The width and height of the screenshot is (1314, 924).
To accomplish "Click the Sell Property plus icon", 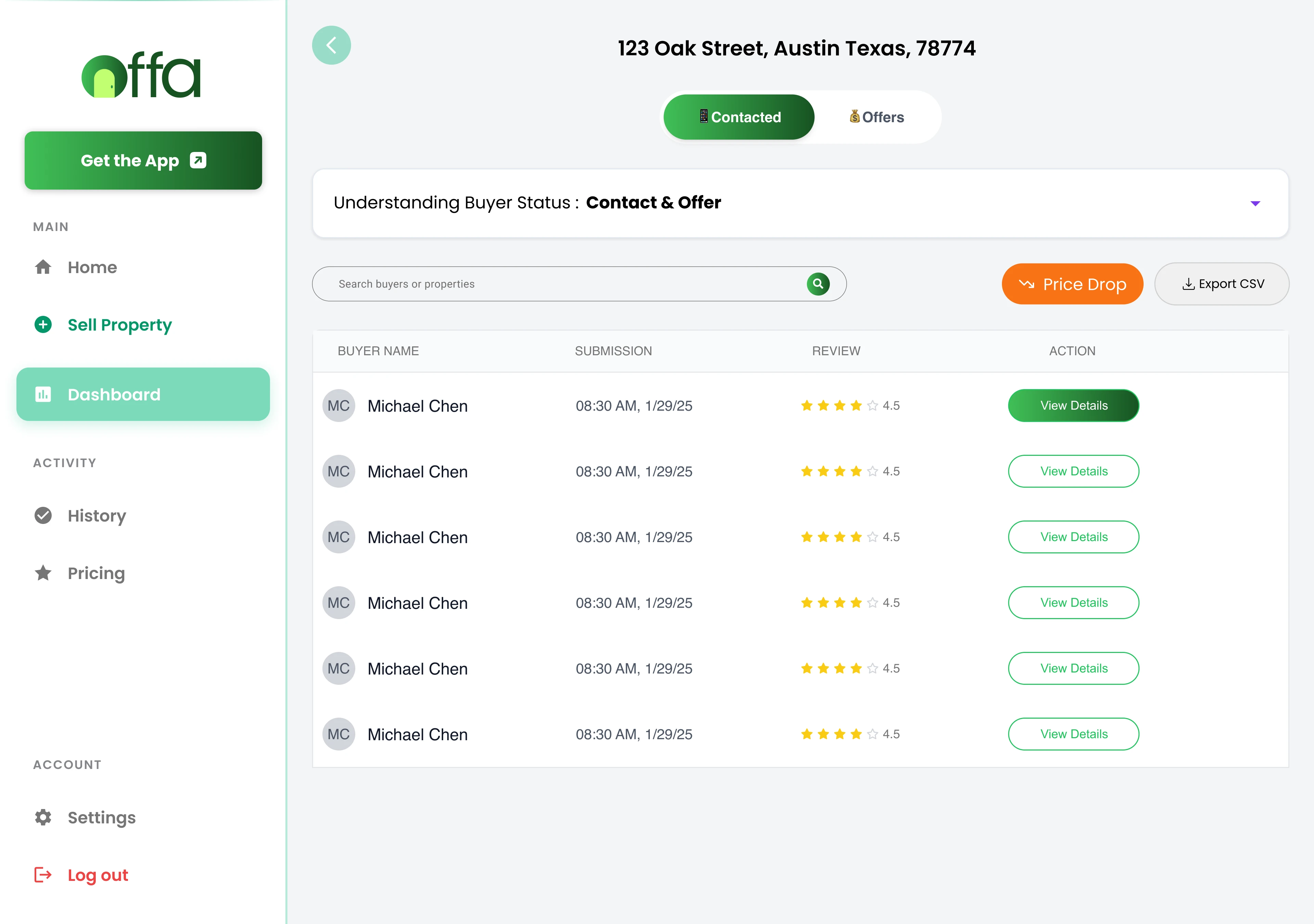I will pos(43,325).
